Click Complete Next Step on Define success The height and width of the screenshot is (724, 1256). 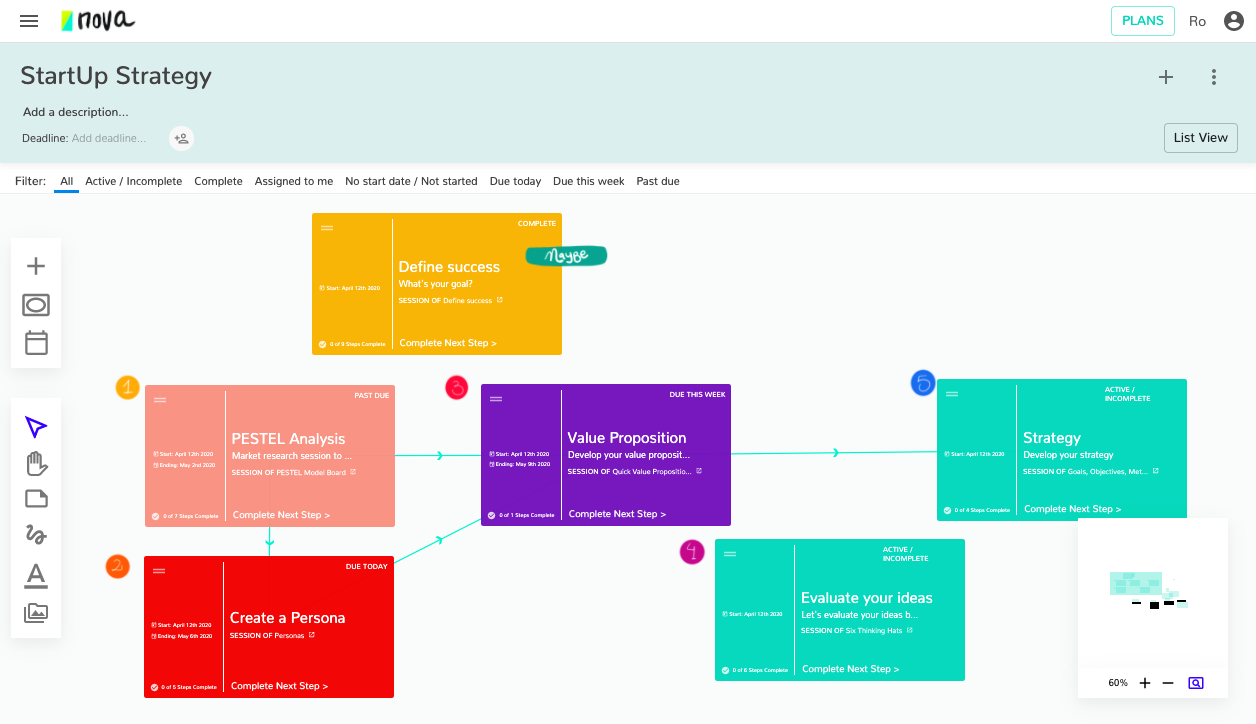(x=448, y=343)
